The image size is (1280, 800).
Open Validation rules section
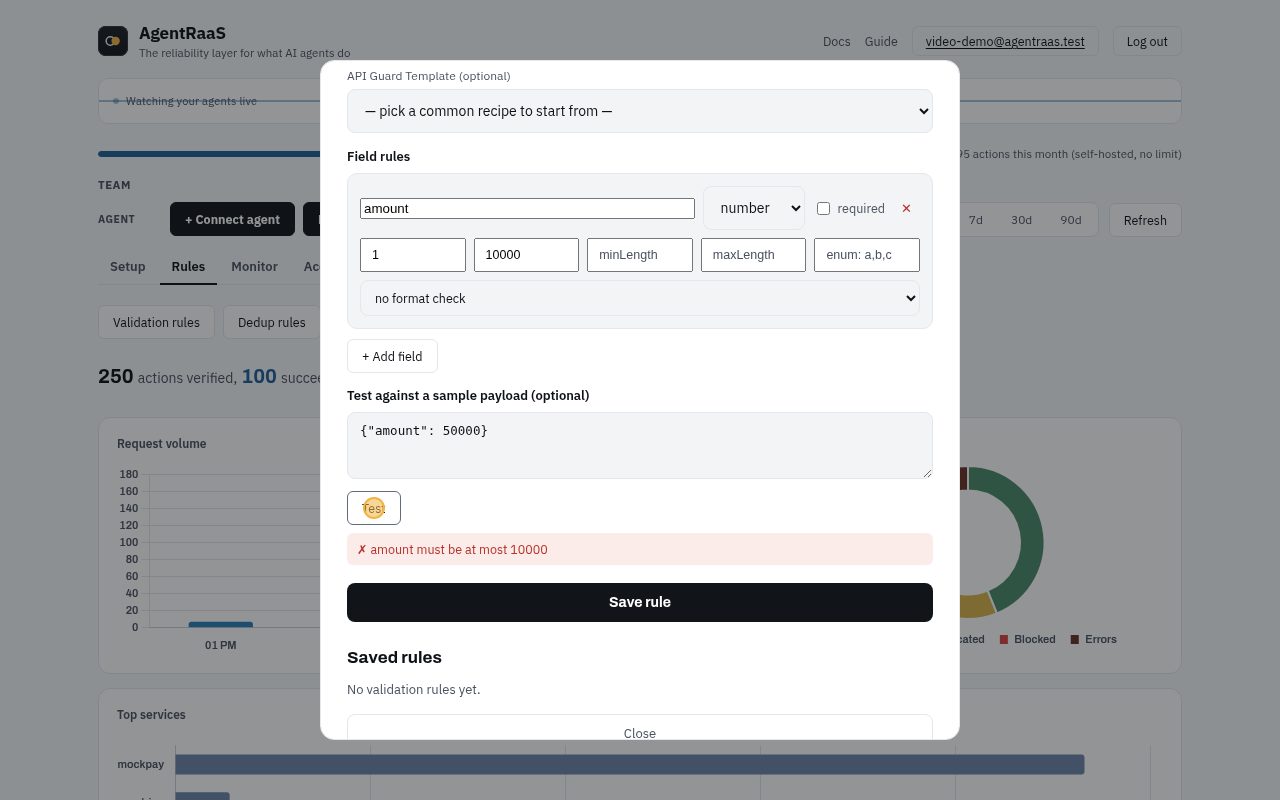pyautogui.click(x=156, y=322)
